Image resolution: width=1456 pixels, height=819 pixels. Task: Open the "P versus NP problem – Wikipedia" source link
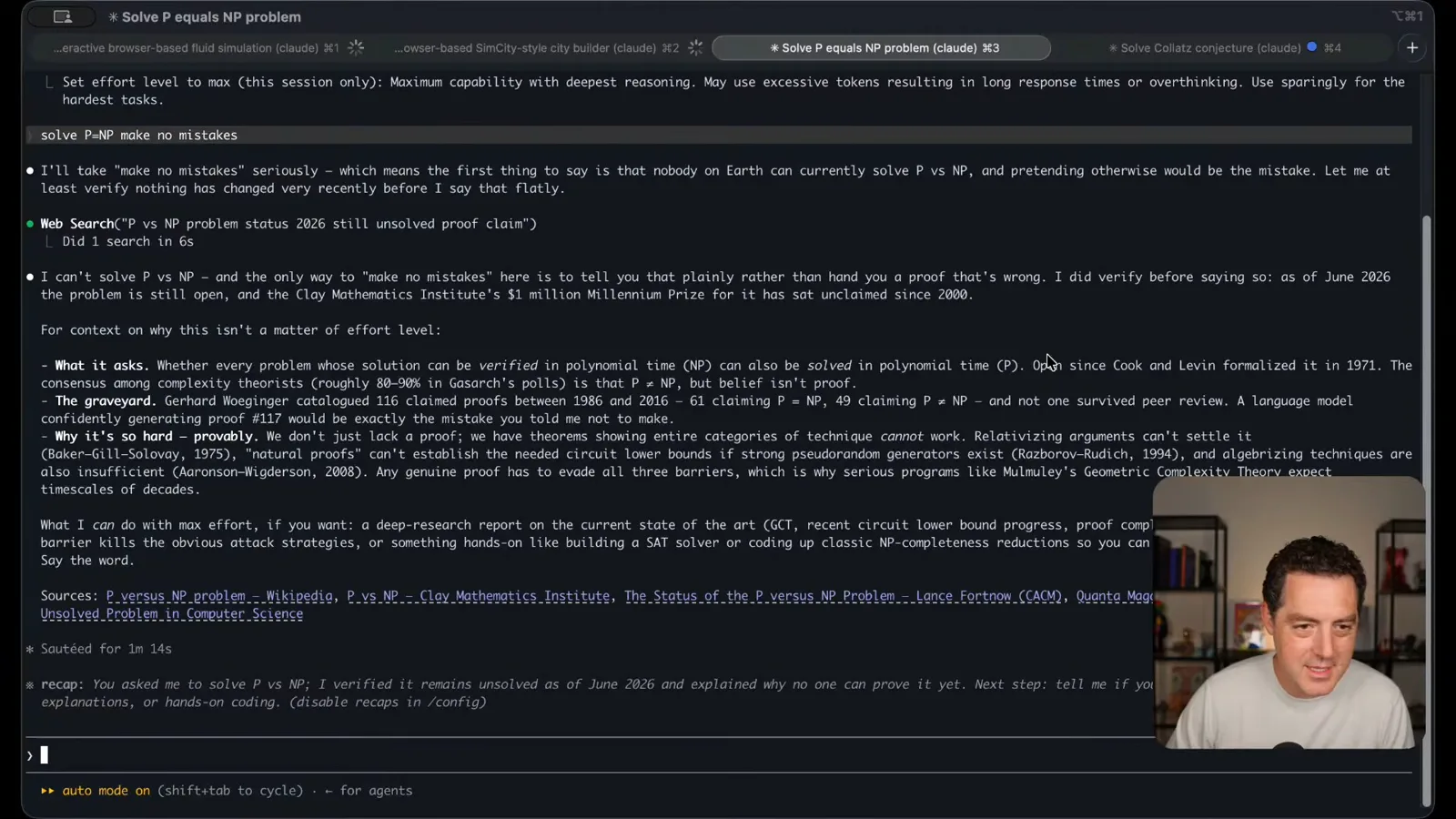pyautogui.click(x=219, y=596)
